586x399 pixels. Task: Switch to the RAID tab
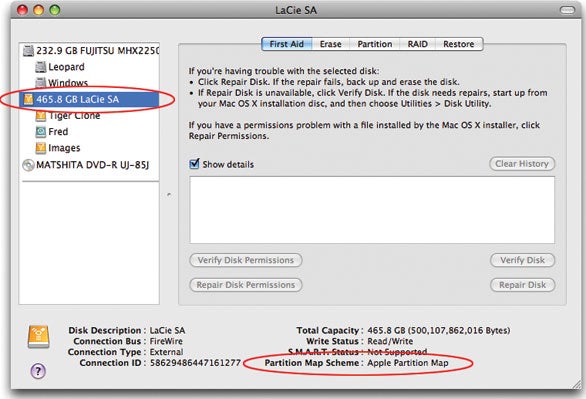(x=417, y=44)
